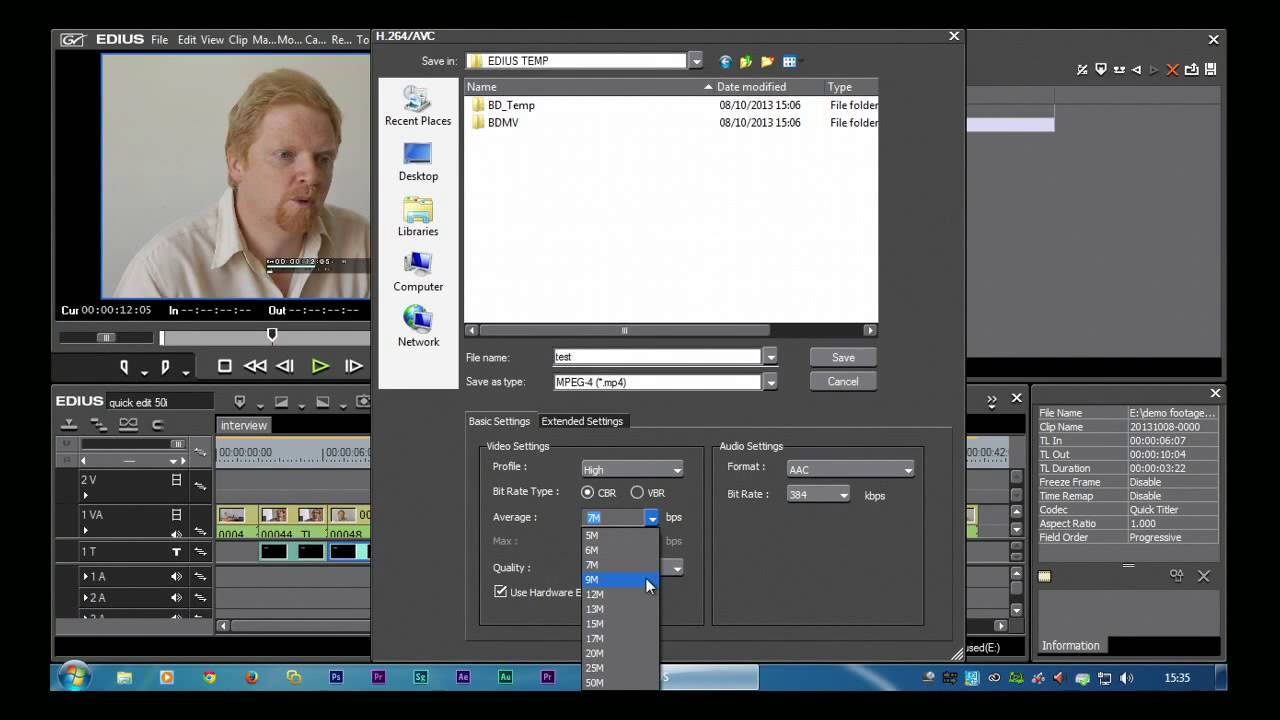Toggle Use Hardware Encoder checkbox
Screen dimensions: 1280x720
[501, 592]
